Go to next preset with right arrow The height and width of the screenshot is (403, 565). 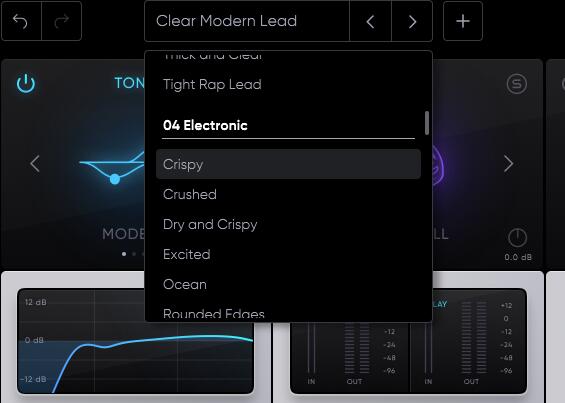[412, 22]
